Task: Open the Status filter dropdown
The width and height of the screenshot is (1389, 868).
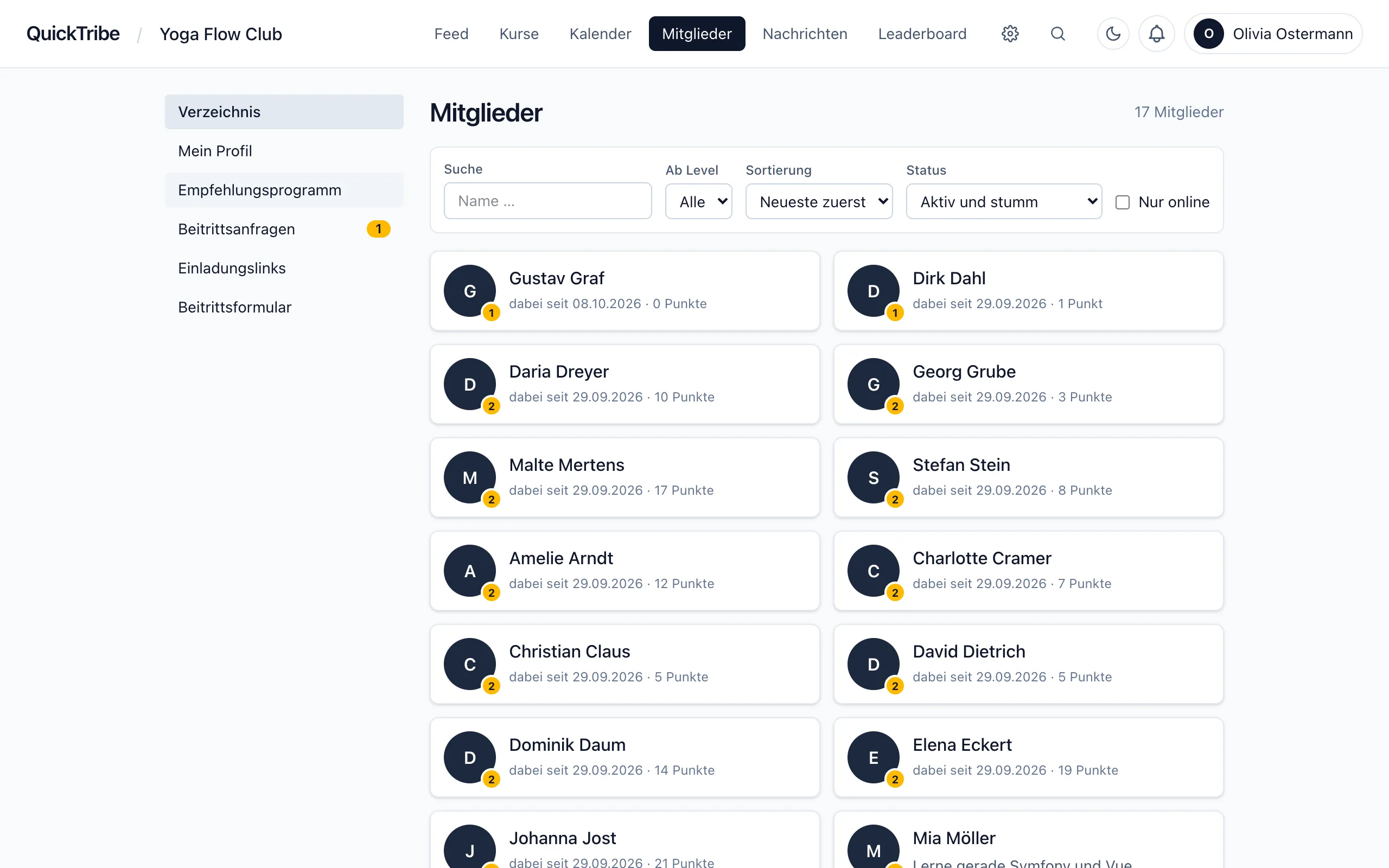Action: click(x=1004, y=201)
